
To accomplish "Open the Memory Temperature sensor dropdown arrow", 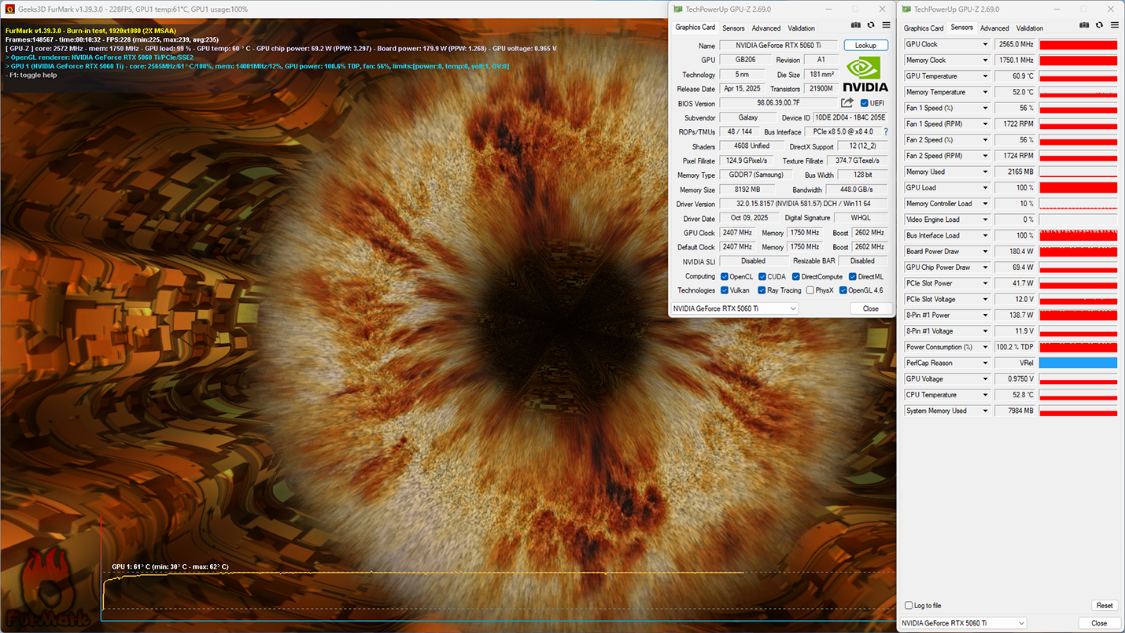I will 985,92.
